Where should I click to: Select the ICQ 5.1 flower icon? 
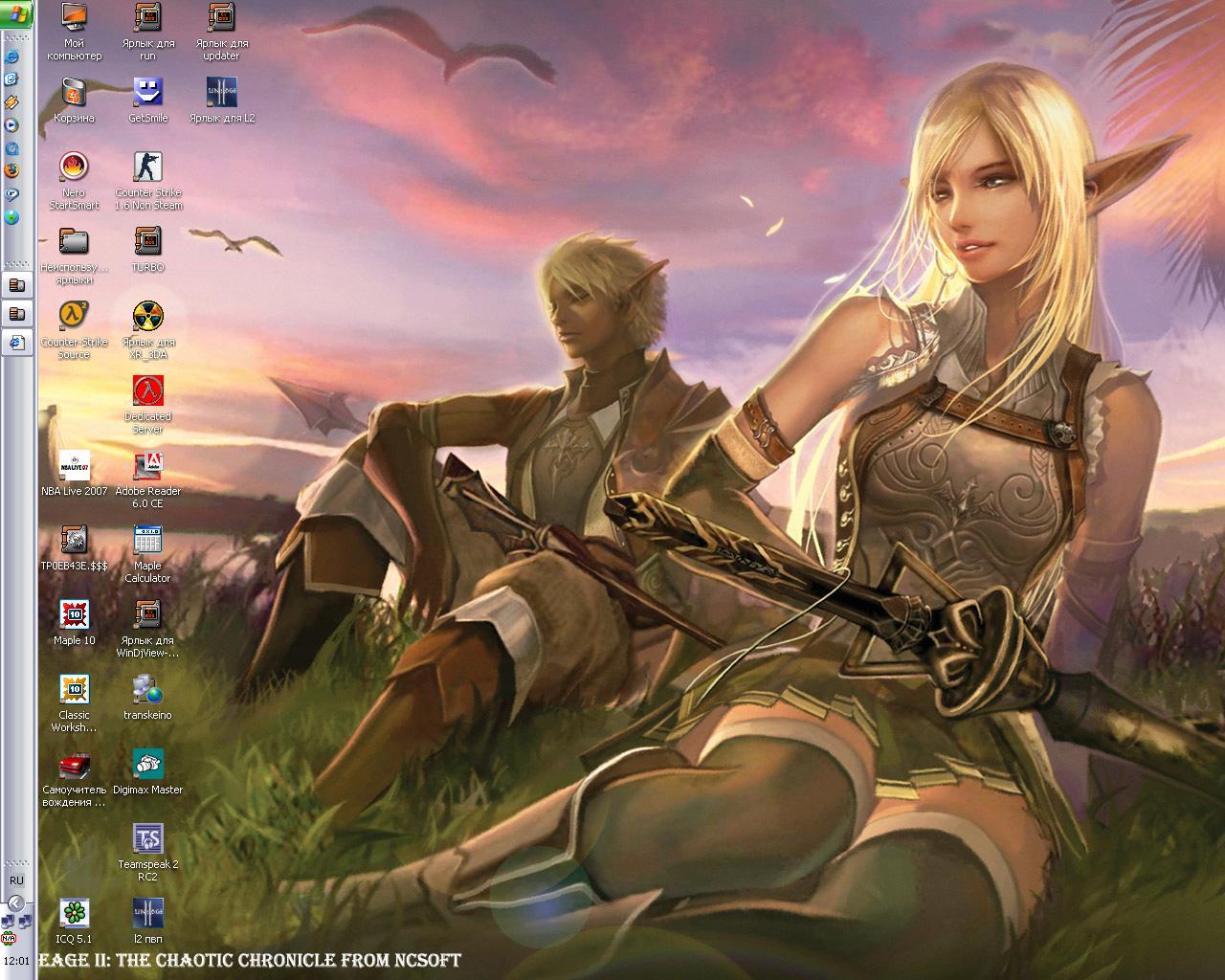point(74,921)
